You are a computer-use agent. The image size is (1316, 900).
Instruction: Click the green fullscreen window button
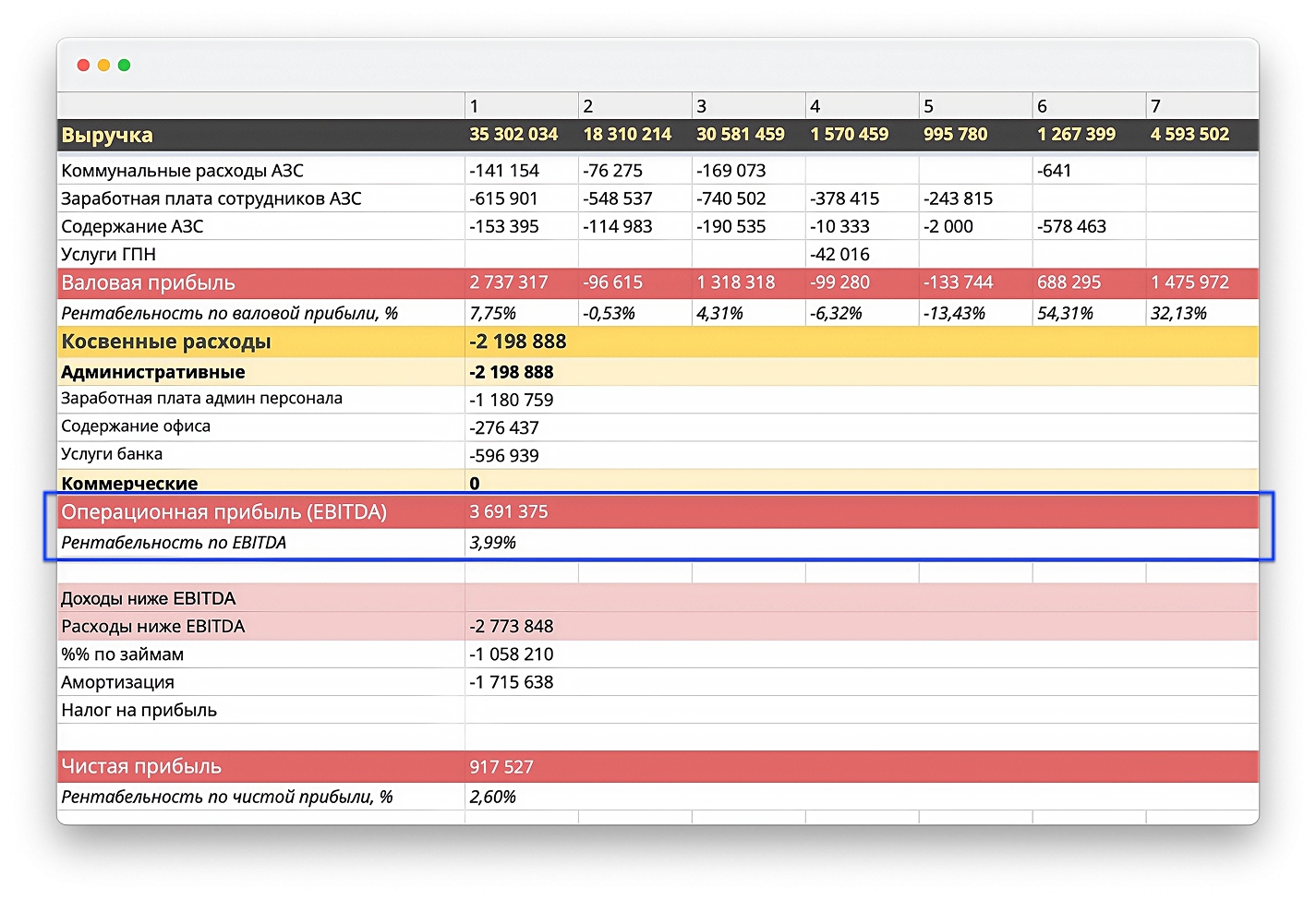pyautogui.click(x=124, y=65)
